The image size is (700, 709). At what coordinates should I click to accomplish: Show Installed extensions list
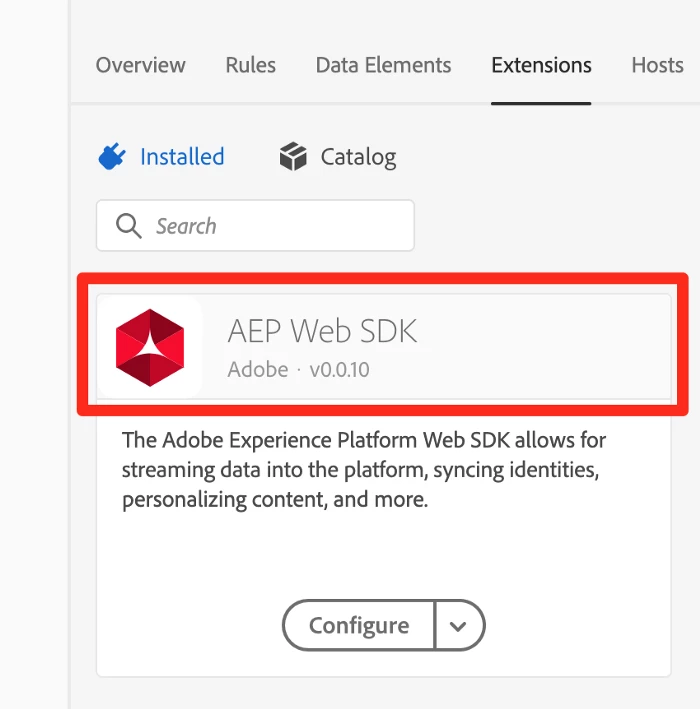[182, 156]
